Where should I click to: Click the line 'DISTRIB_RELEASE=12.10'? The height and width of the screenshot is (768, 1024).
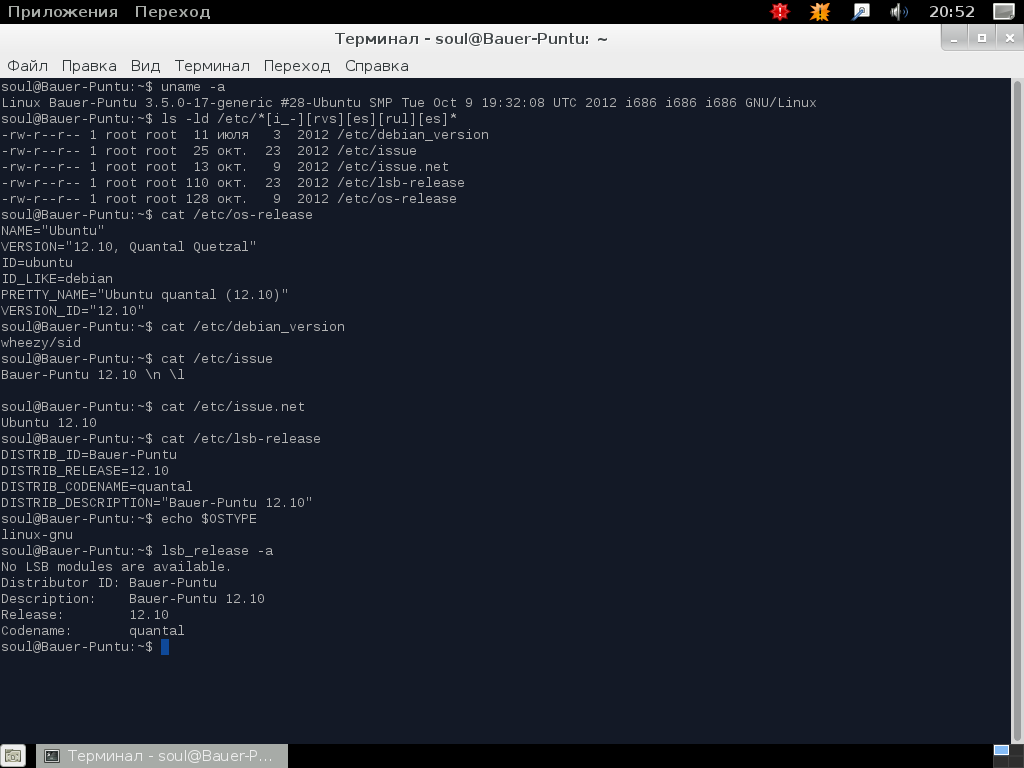tap(85, 471)
